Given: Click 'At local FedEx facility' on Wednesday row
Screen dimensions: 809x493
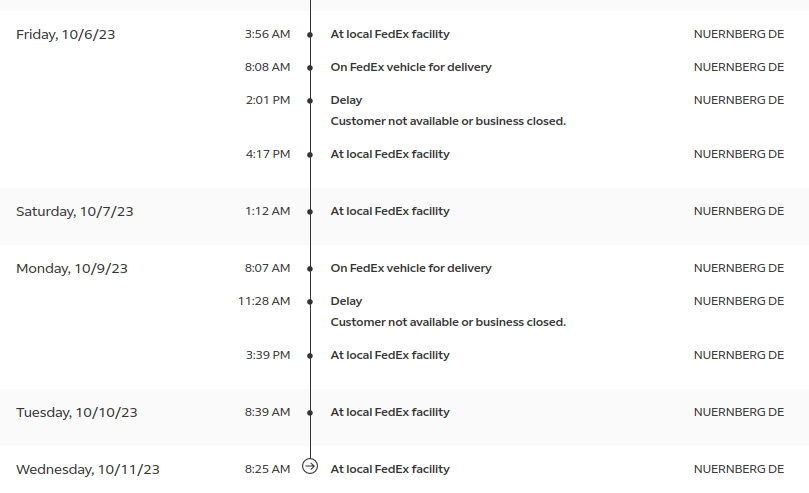Looking at the screenshot, I should click(x=390, y=469).
